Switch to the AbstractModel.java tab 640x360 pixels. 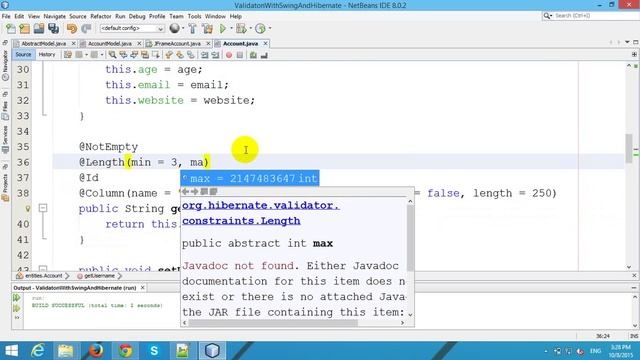pos(43,43)
